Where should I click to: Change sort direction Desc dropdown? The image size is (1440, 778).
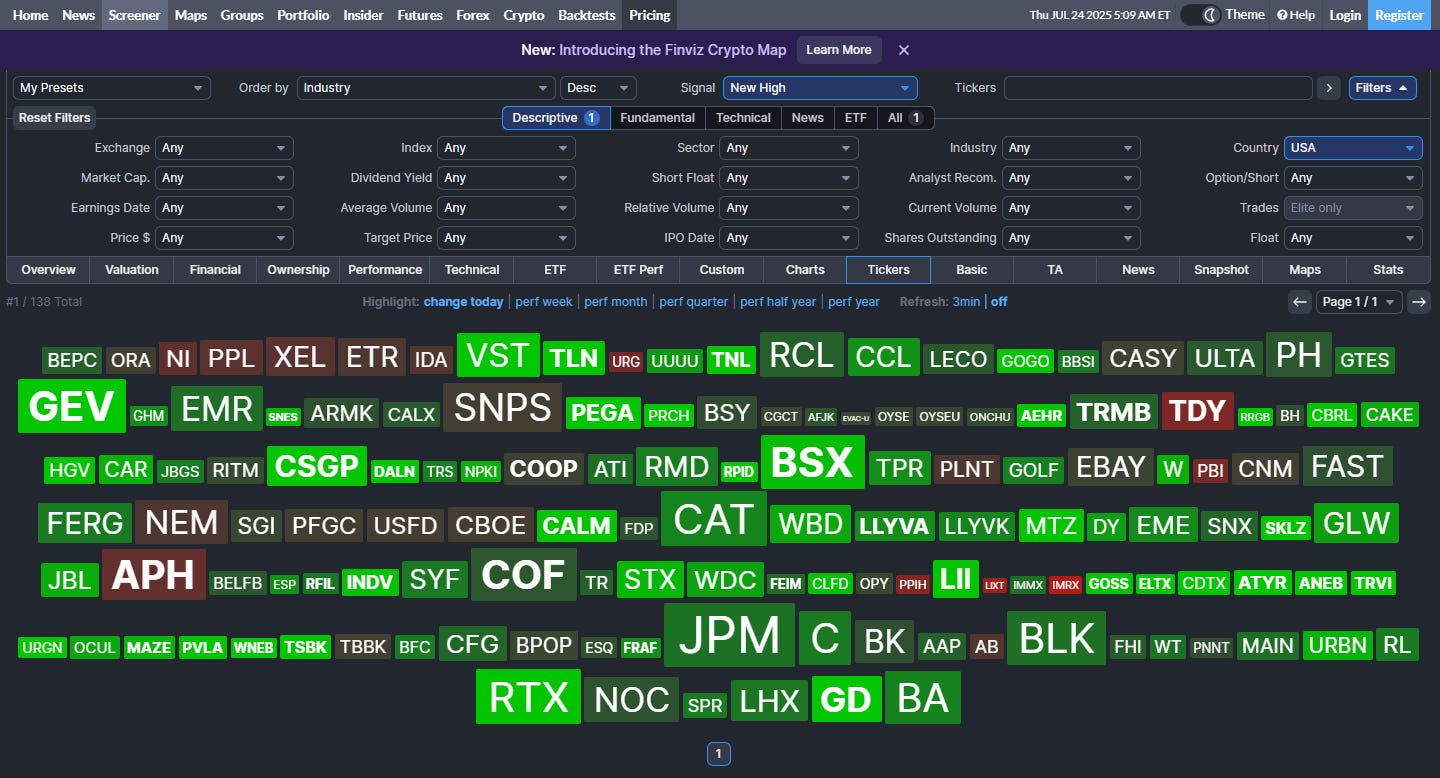pos(598,88)
